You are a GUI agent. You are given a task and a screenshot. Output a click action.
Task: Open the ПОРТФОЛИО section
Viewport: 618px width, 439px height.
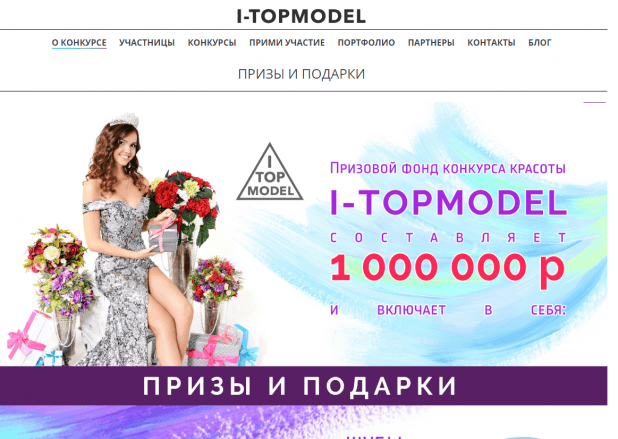(x=366, y=43)
